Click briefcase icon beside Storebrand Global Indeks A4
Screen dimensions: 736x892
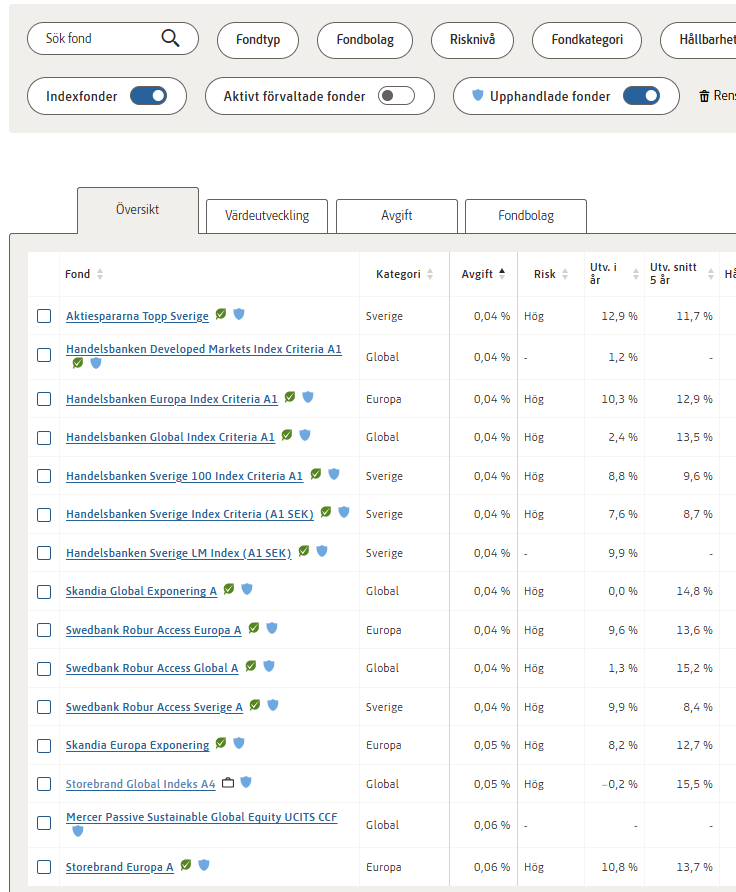click(228, 783)
